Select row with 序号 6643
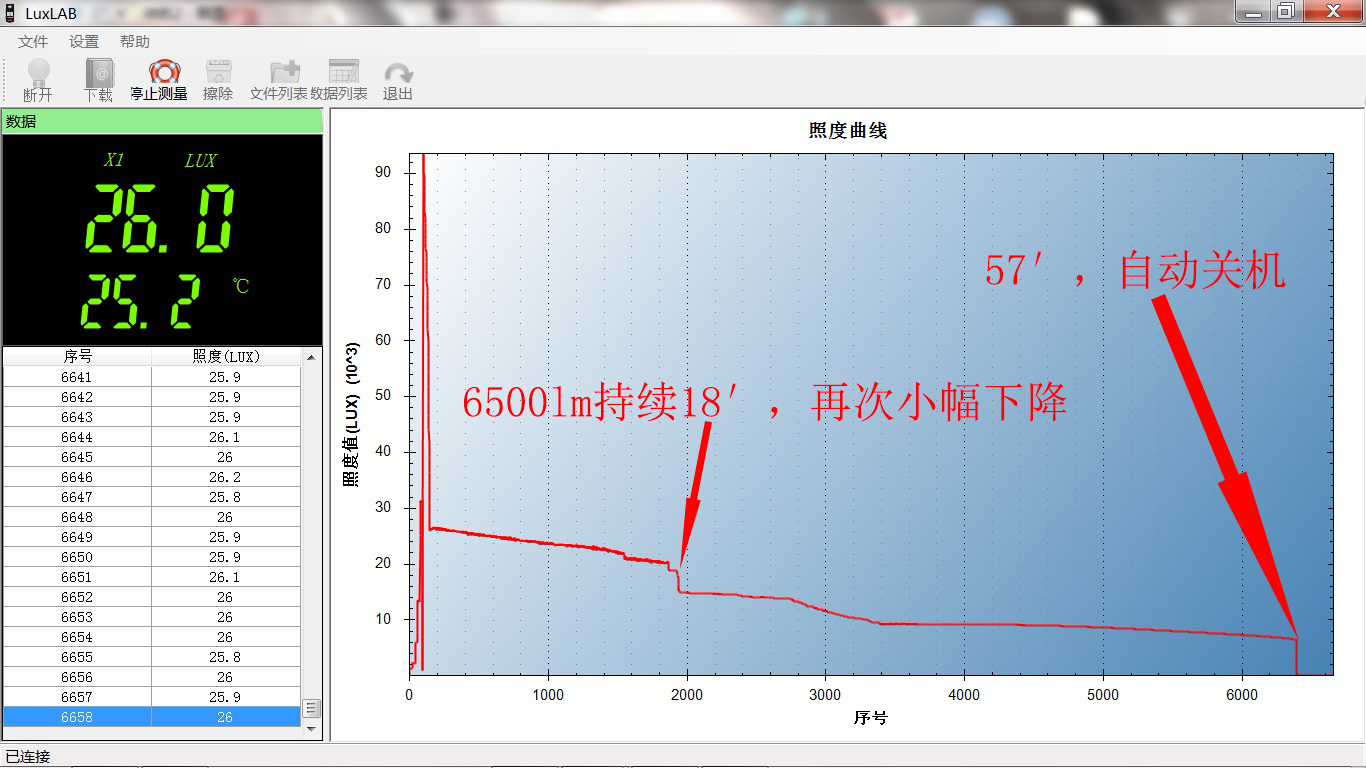The image size is (1366, 768). 151,417
